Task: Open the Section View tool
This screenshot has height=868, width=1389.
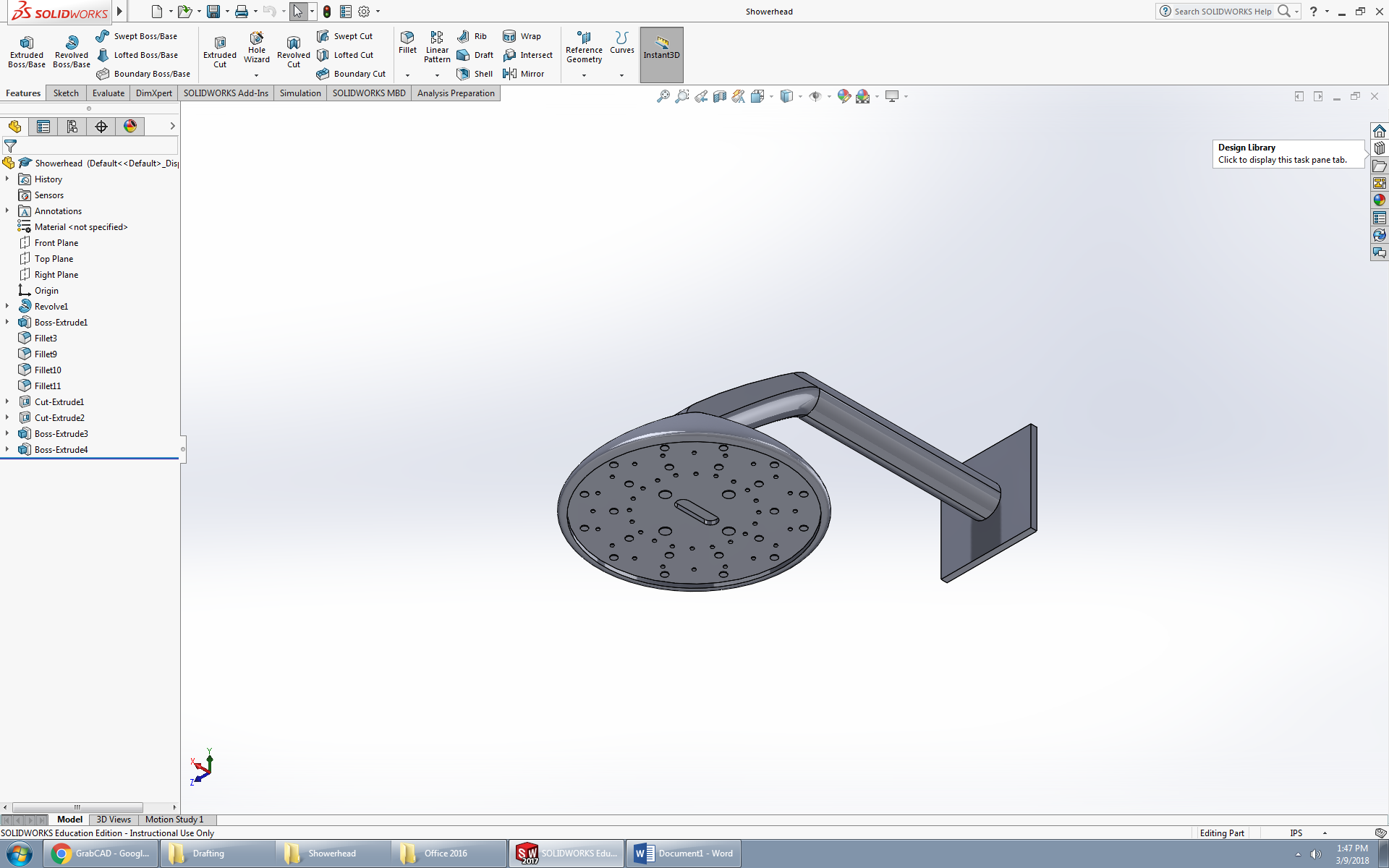Action: 719,96
